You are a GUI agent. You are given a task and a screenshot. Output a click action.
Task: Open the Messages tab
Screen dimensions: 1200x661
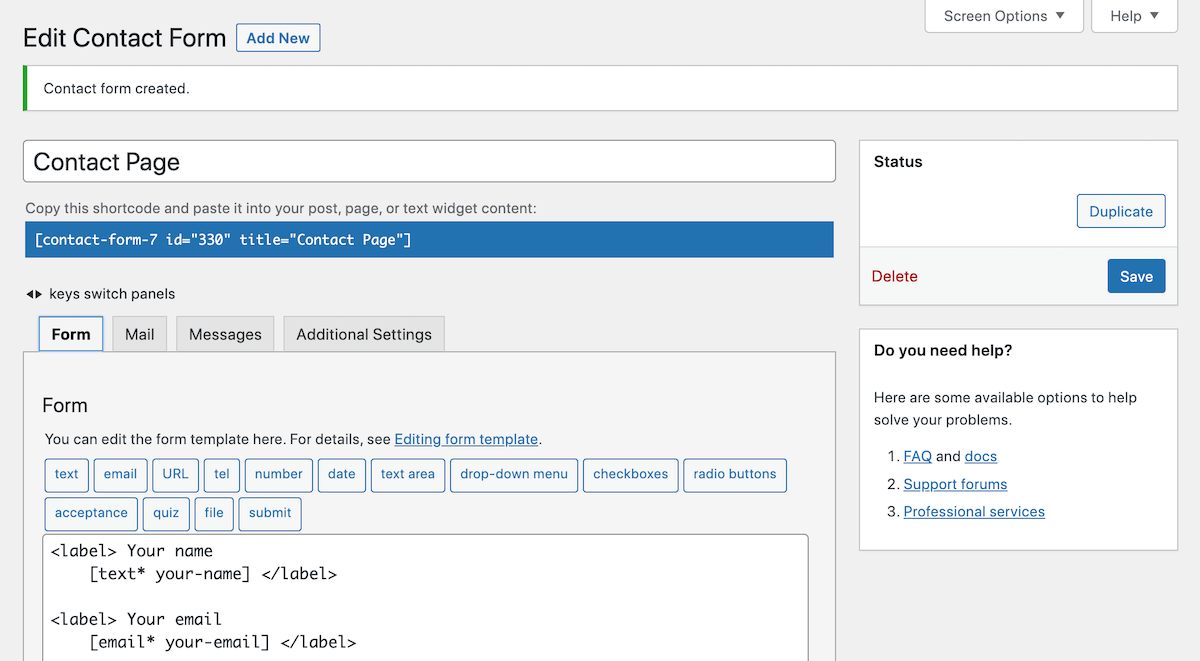tap(225, 334)
